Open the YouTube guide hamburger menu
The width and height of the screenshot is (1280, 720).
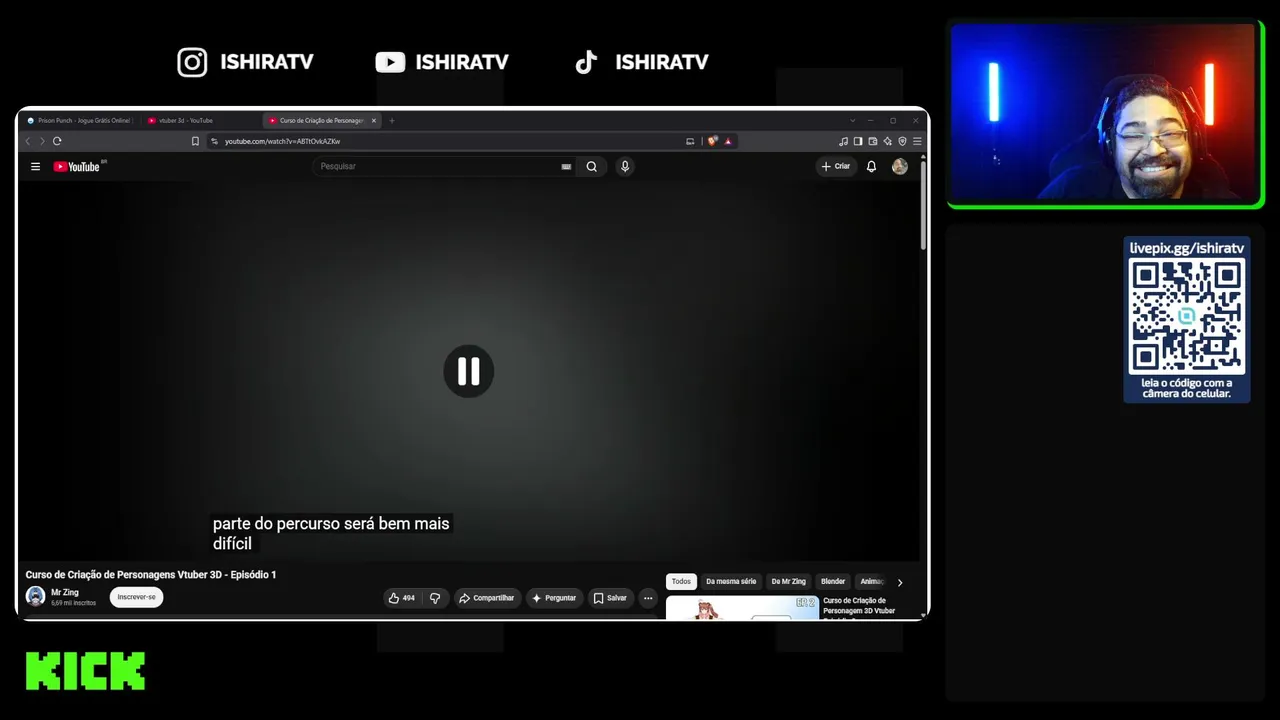click(35, 167)
